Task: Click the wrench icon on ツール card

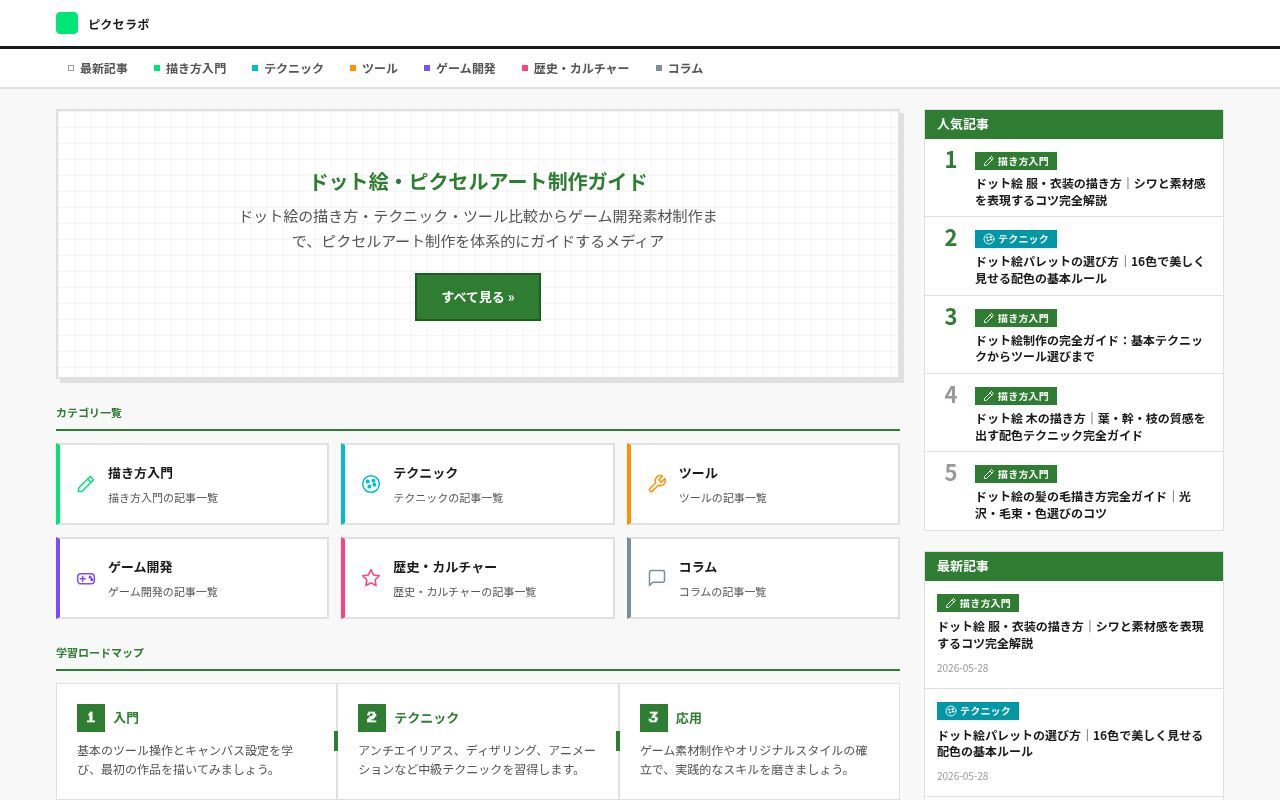Action: tap(657, 484)
